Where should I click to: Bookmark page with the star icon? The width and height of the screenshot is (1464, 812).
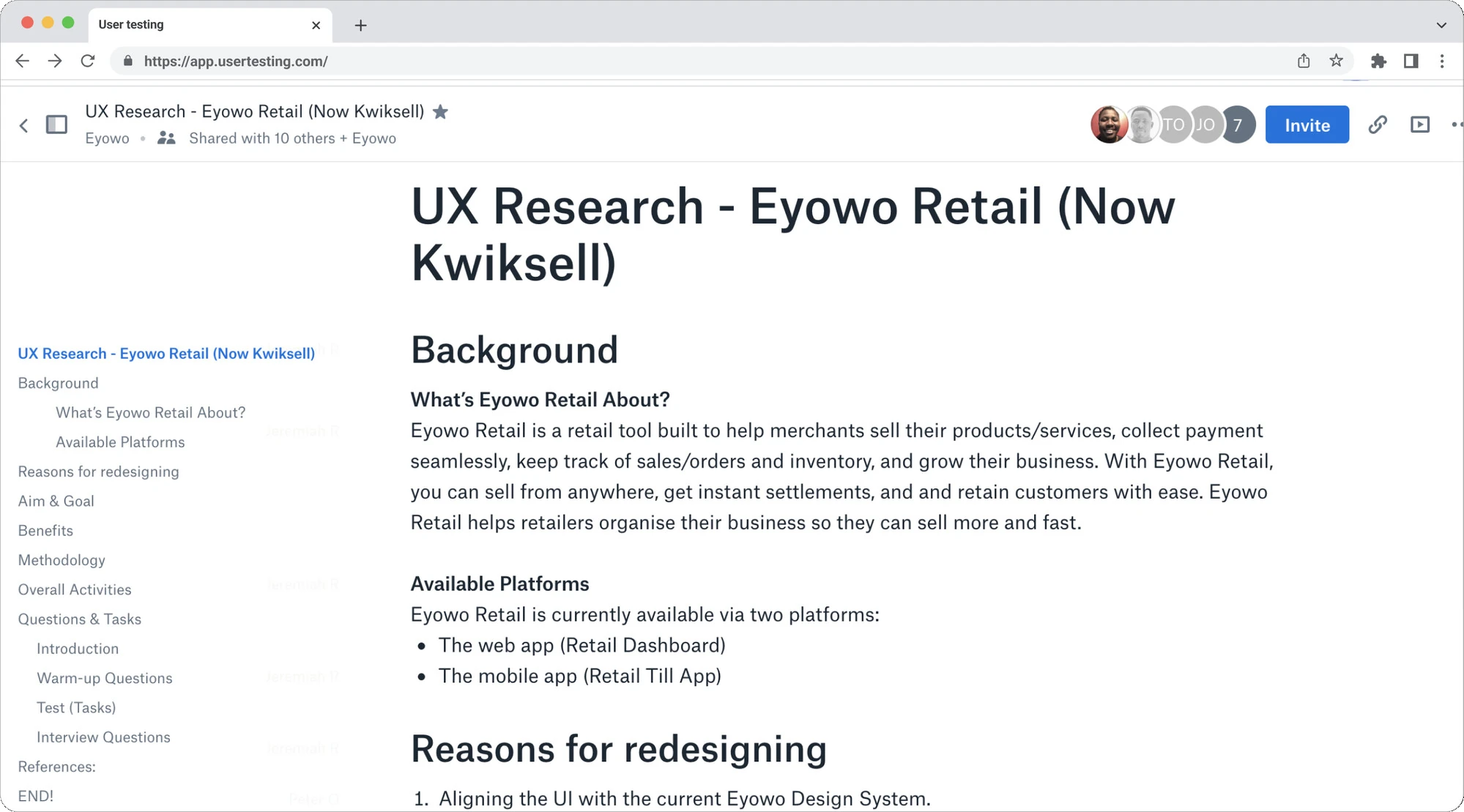point(1337,61)
